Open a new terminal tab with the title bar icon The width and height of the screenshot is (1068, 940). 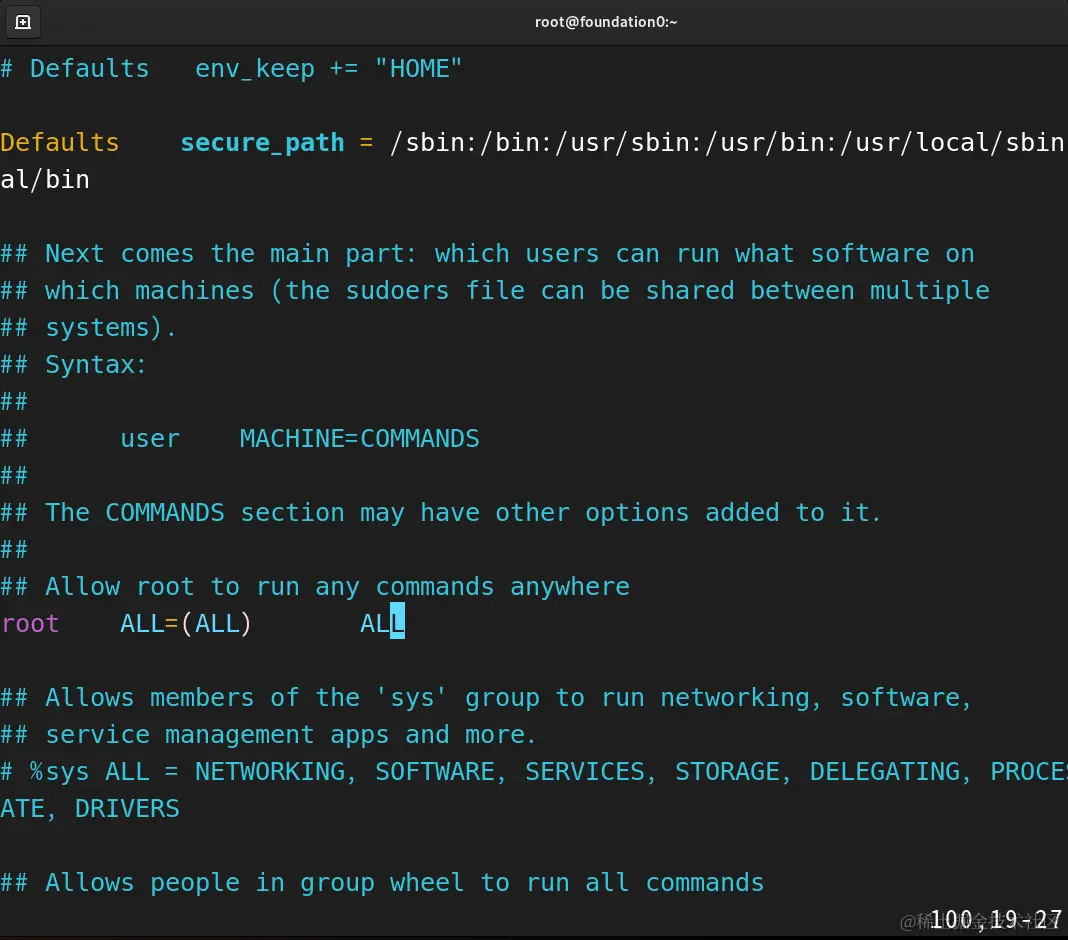pos(23,22)
